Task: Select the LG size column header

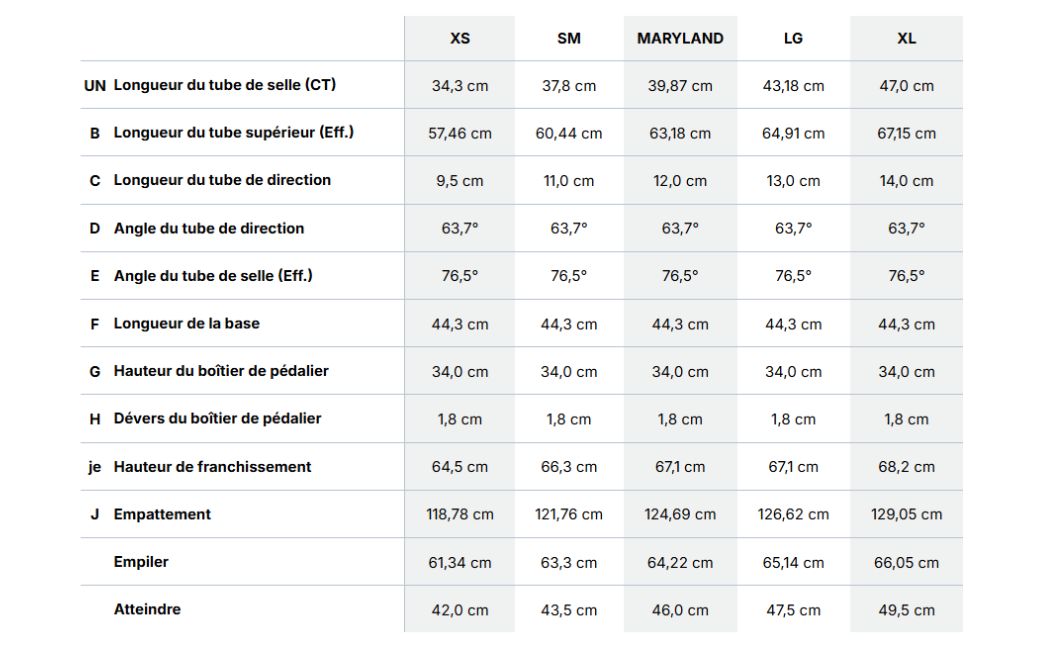Action: pyautogui.click(x=793, y=38)
